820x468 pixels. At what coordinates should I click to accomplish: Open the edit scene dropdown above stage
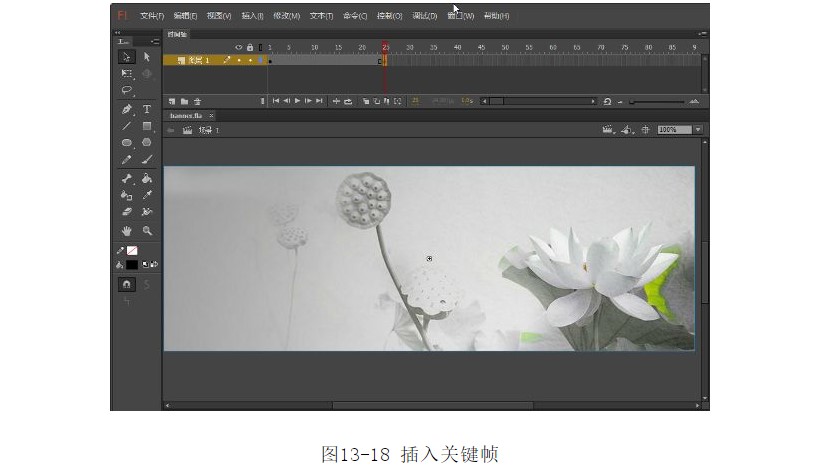(x=607, y=130)
